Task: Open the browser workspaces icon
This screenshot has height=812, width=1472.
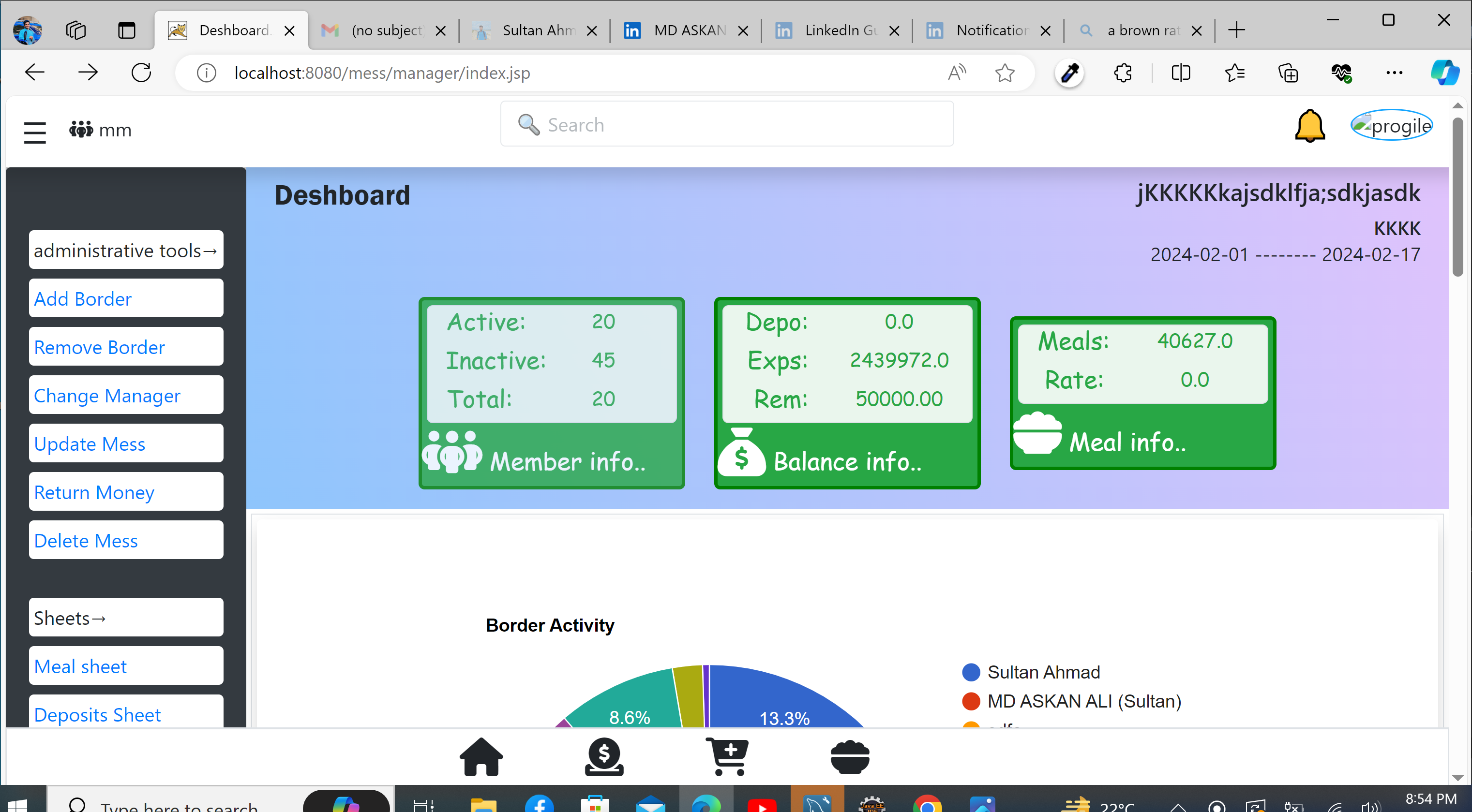Action: pyautogui.click(x=75, y=30)
